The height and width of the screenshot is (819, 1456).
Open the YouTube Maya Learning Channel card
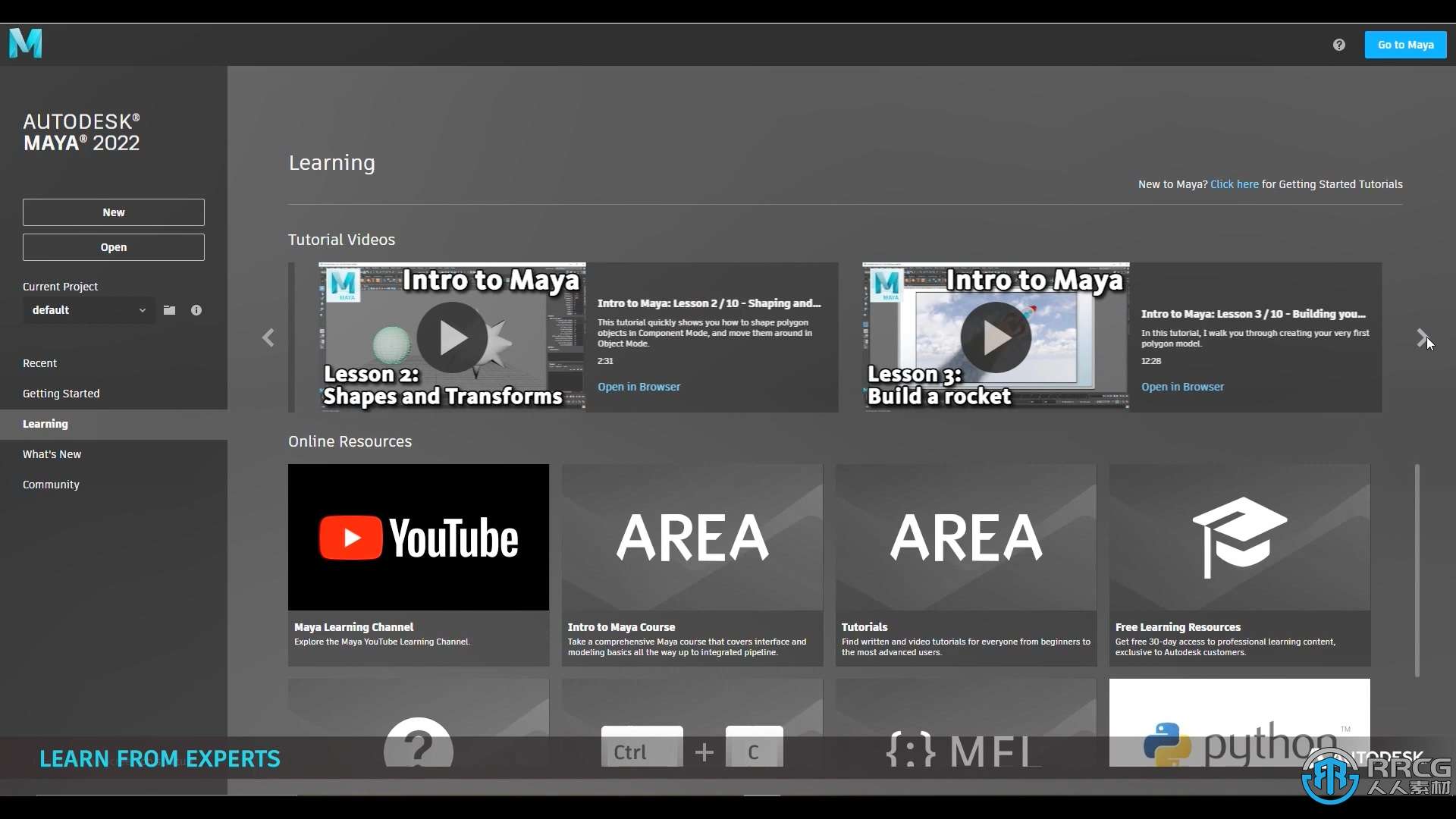point(419,565)
